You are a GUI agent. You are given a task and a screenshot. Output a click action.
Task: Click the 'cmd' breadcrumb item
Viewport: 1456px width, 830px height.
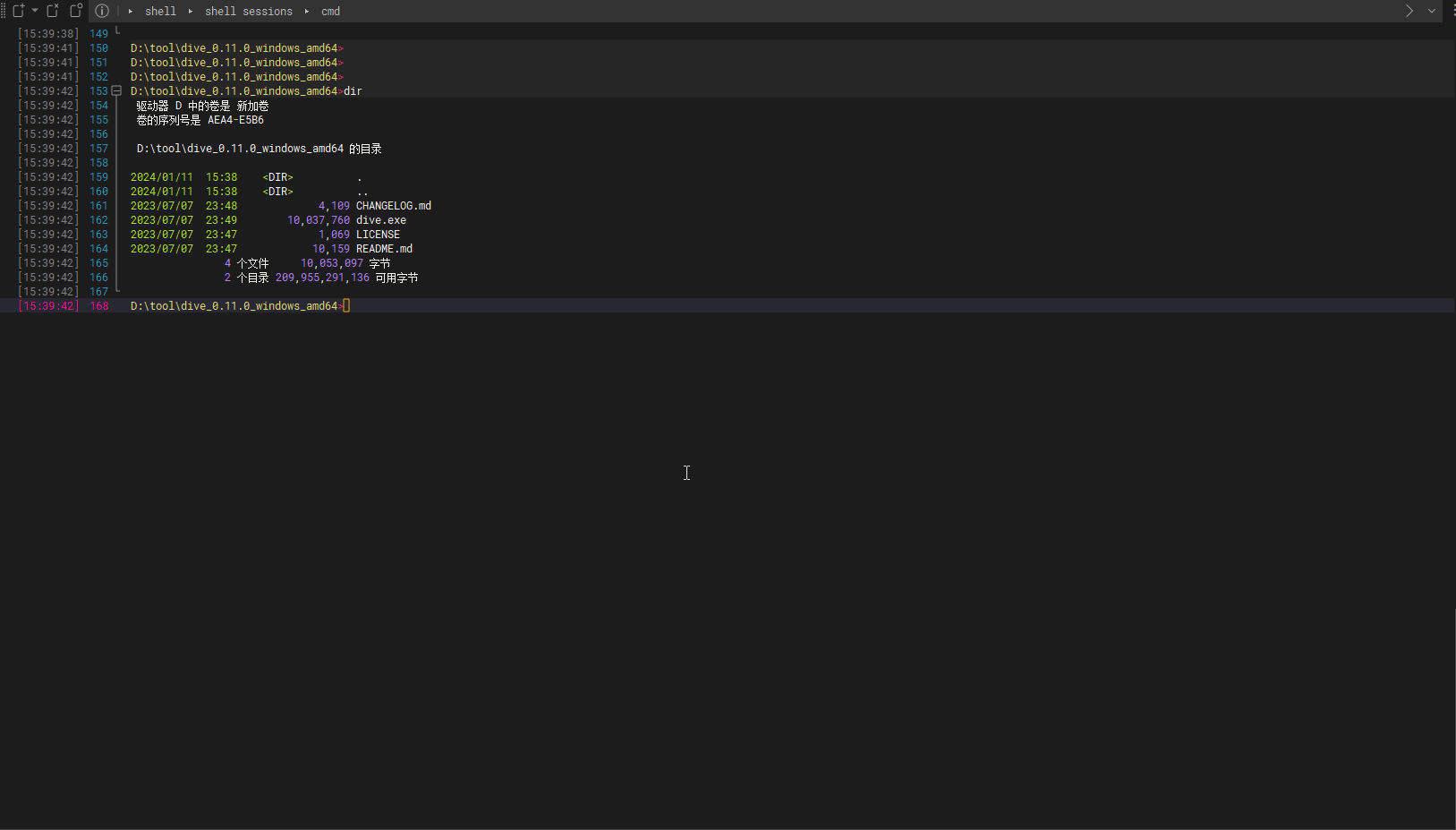330,12
